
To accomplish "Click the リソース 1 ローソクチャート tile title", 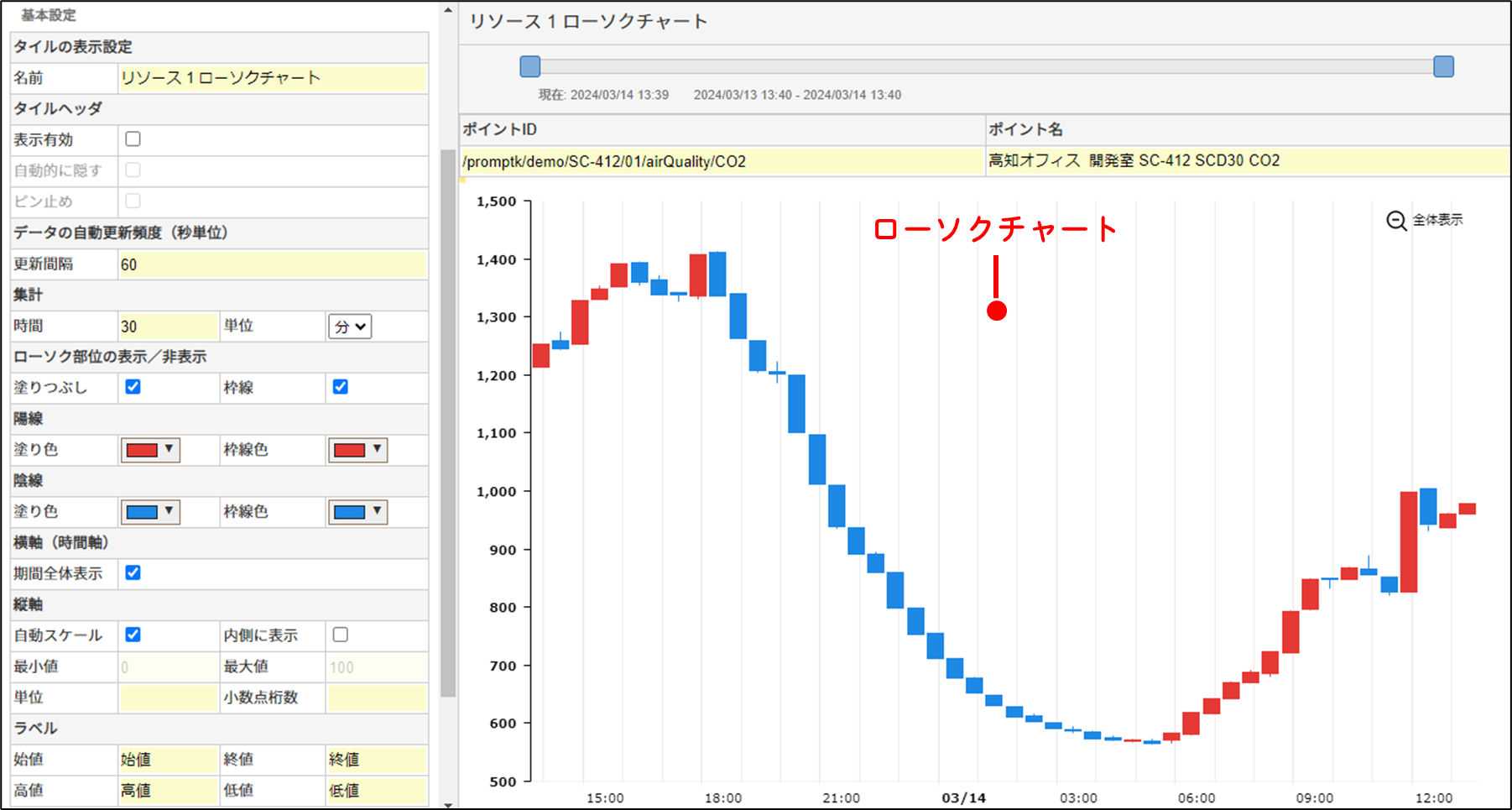I will pos(588,22).
